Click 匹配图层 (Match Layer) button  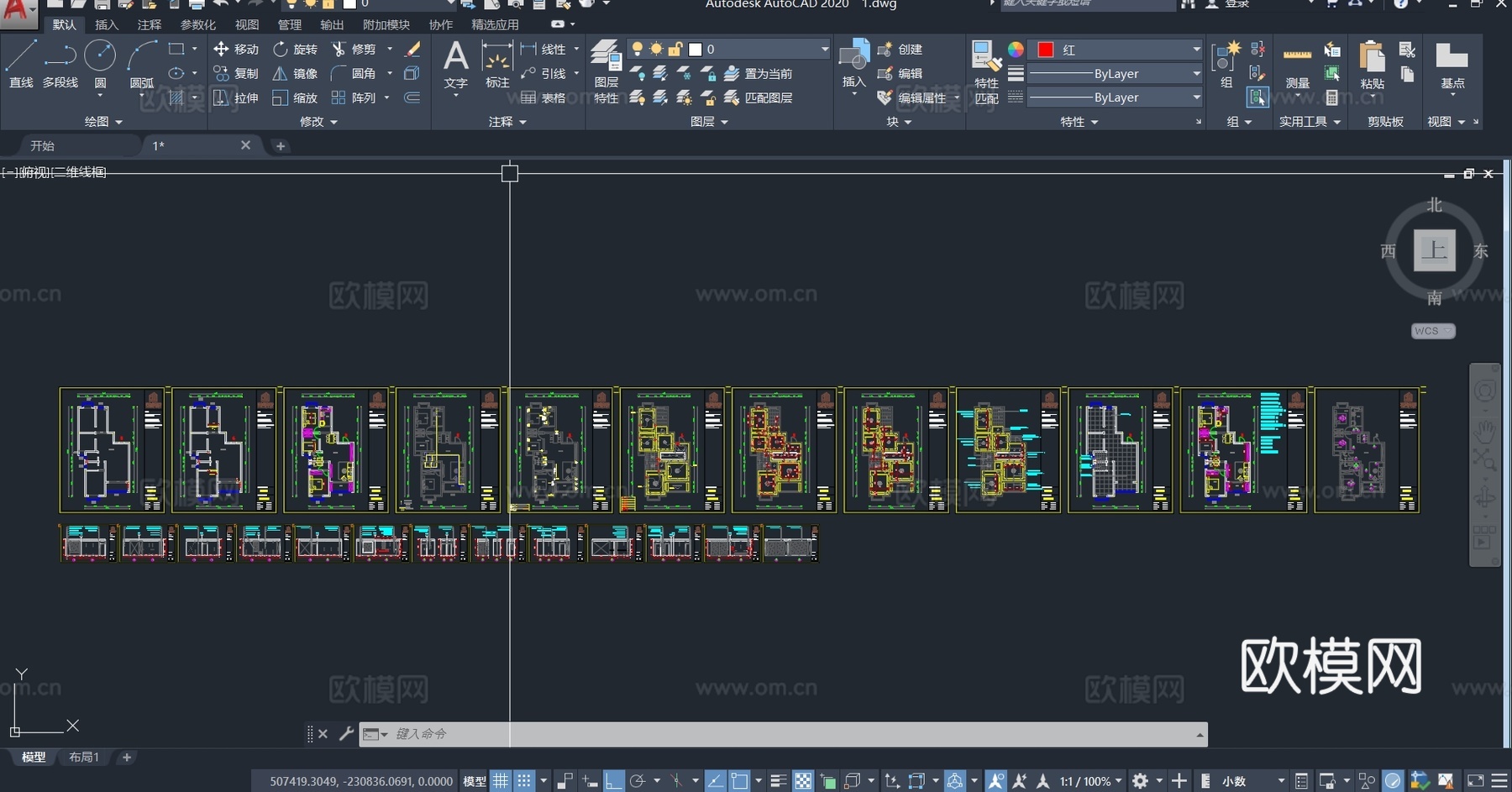pyautogui.click(x=758, y=98)
